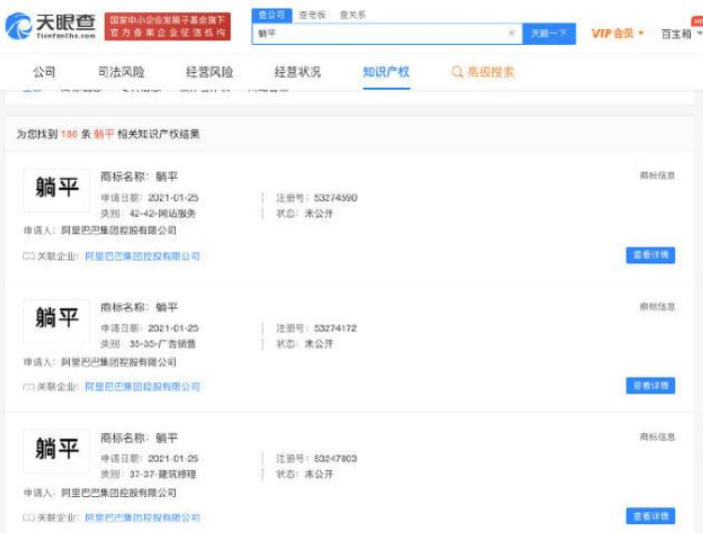Open 躺平 trademark thumbnail for registration 53247803

coord(56,451)
